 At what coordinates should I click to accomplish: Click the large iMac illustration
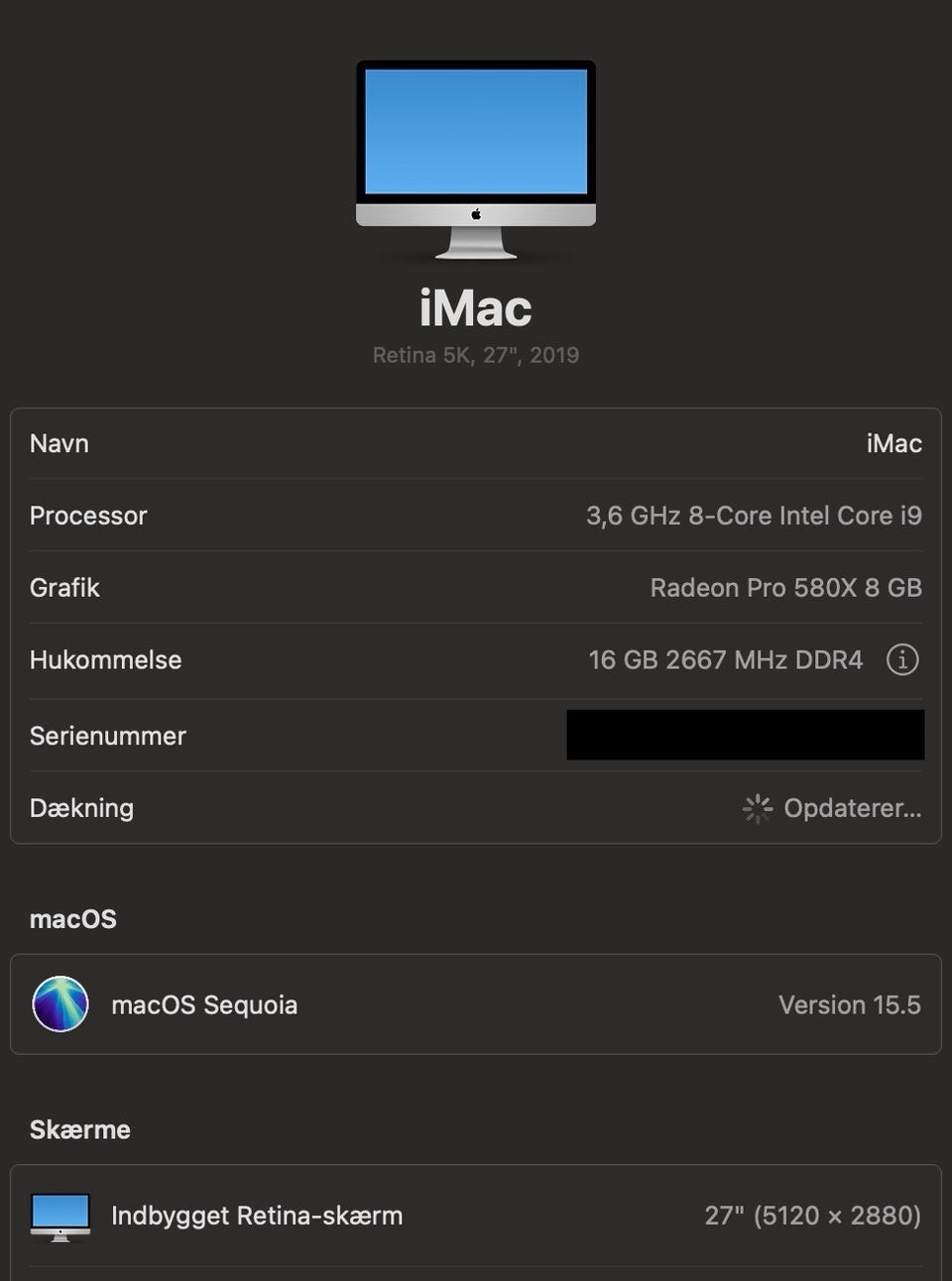pyautogui.click(x=476, y=160)
